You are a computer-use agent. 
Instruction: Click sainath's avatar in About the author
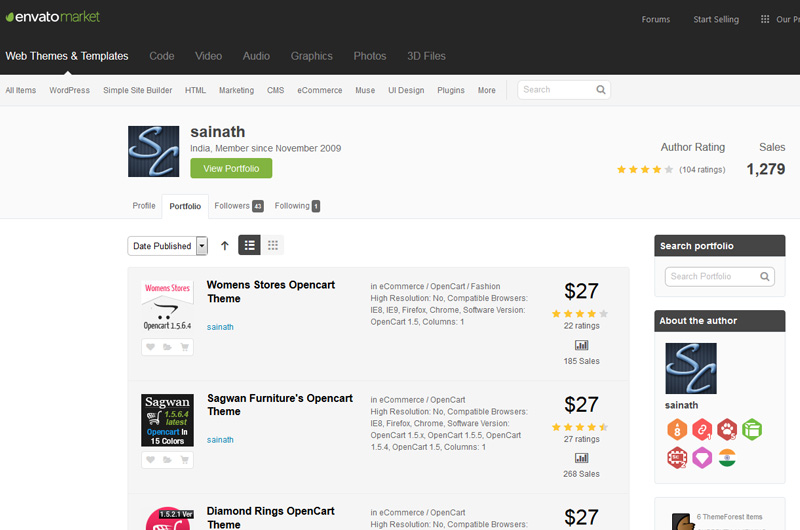(691, 368)
